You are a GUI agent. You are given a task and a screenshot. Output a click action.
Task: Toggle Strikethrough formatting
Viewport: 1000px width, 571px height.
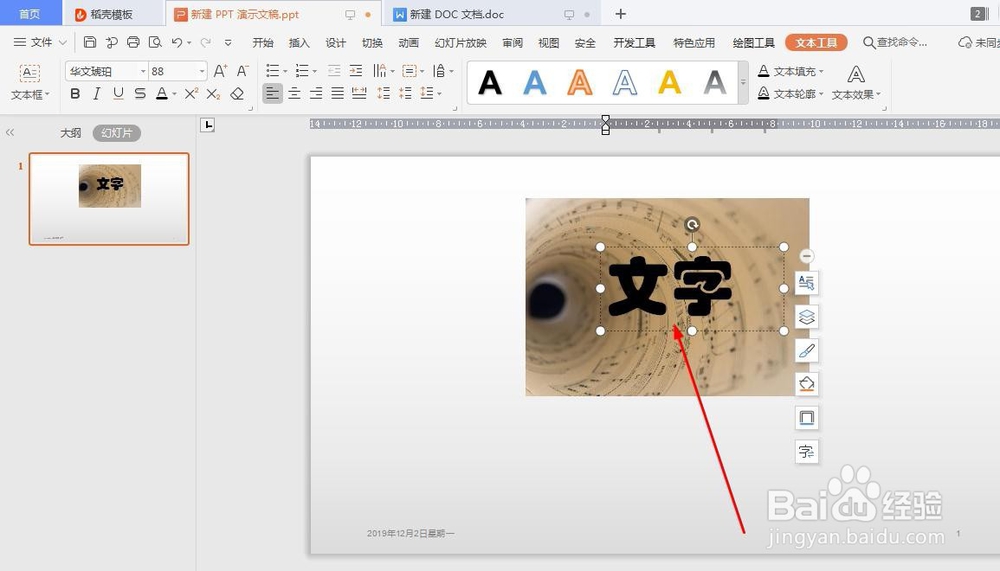click(140, 94)
